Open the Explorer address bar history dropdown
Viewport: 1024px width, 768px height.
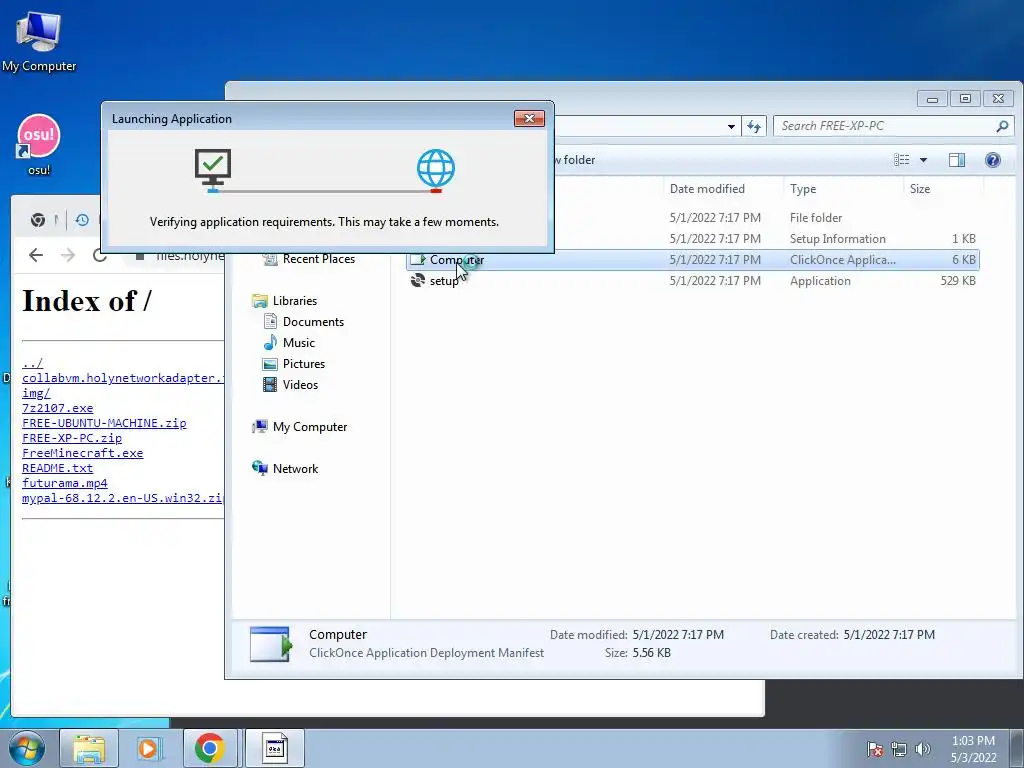point(731,126)
